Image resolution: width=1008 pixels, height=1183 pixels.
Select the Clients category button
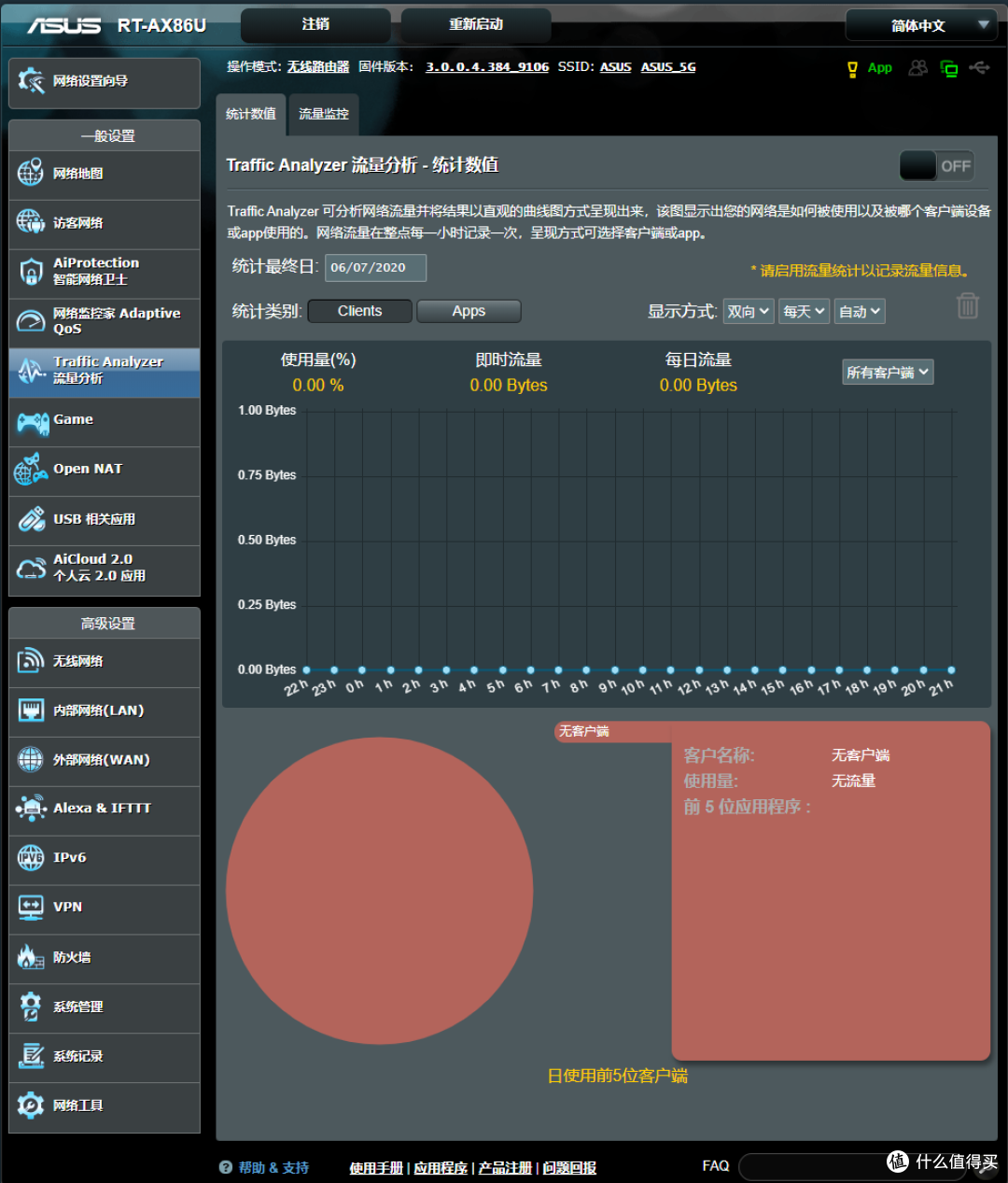(x=359, y=311)
